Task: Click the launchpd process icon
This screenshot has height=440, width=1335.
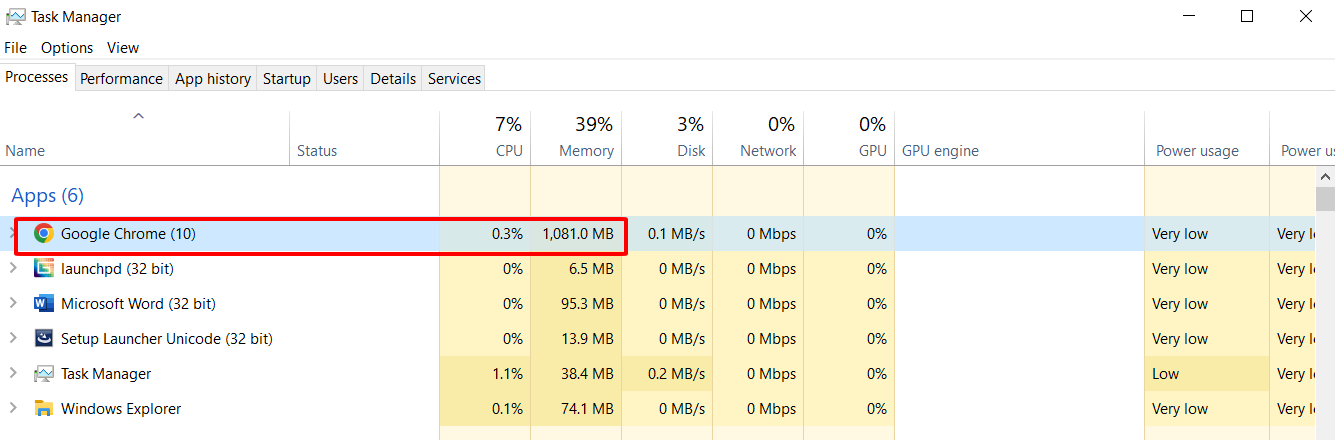Action: (x=43, y=269)
